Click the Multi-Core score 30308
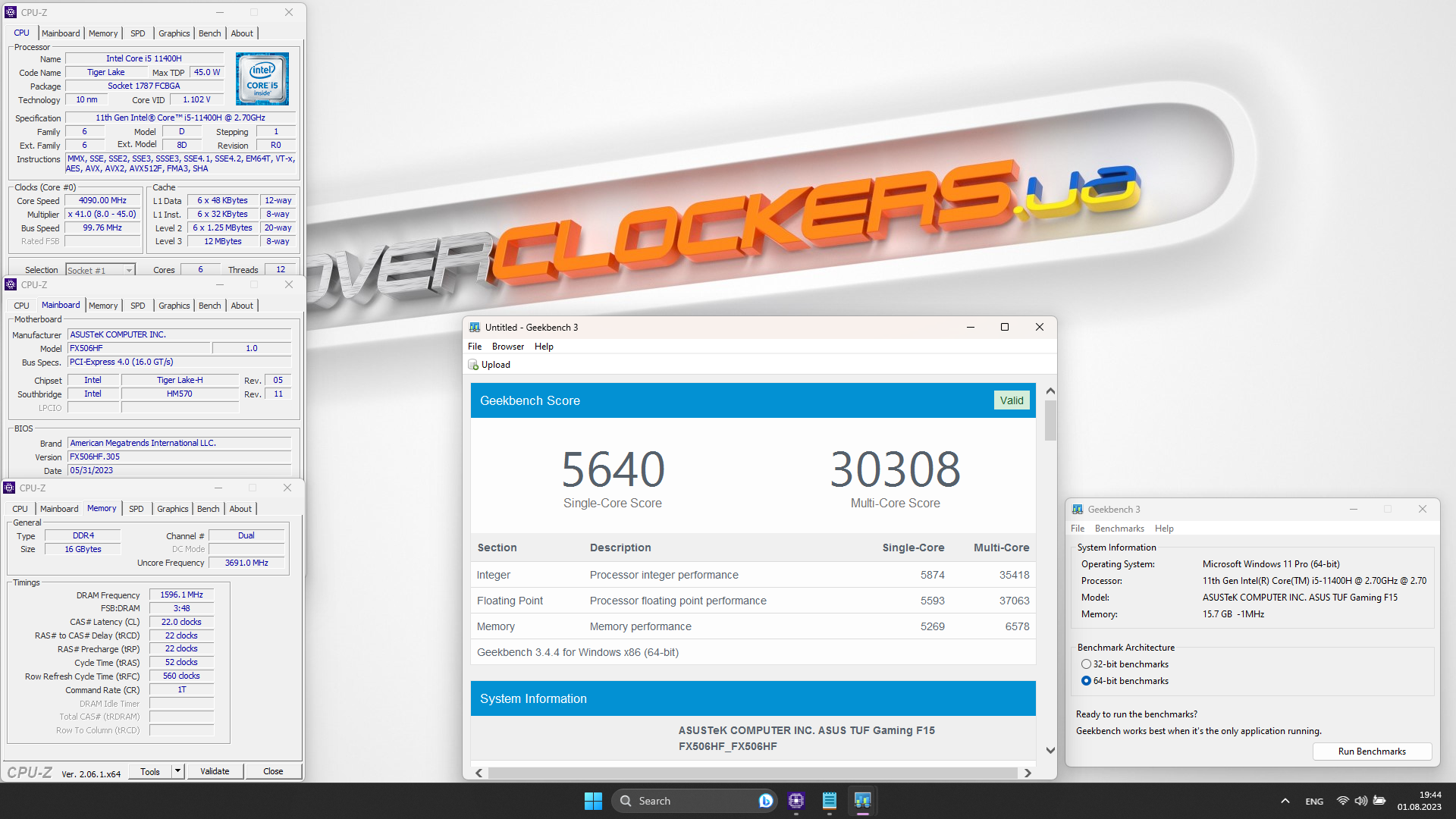Image resolution: width=1456 pixels, height=819 pixels. click(895, 469)
